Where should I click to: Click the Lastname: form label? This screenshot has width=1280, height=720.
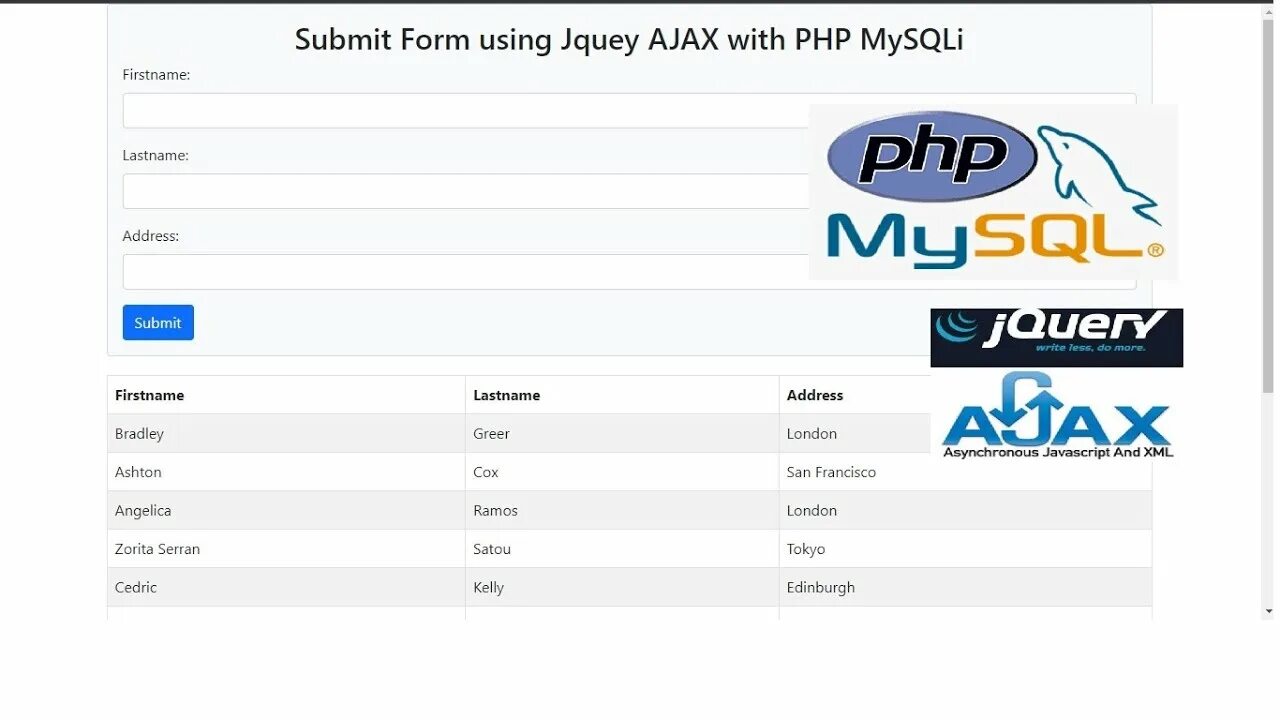click(155, 155)
